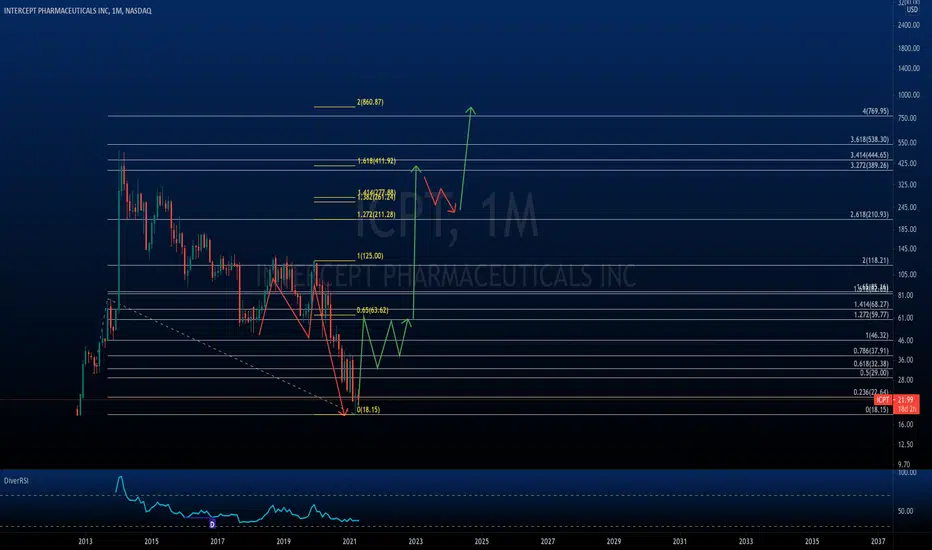The height and width of the screenshot is (550, 932).
Task: Select the 105.00 price axis label
Action: pyautogui.click(x=907, y=275)
